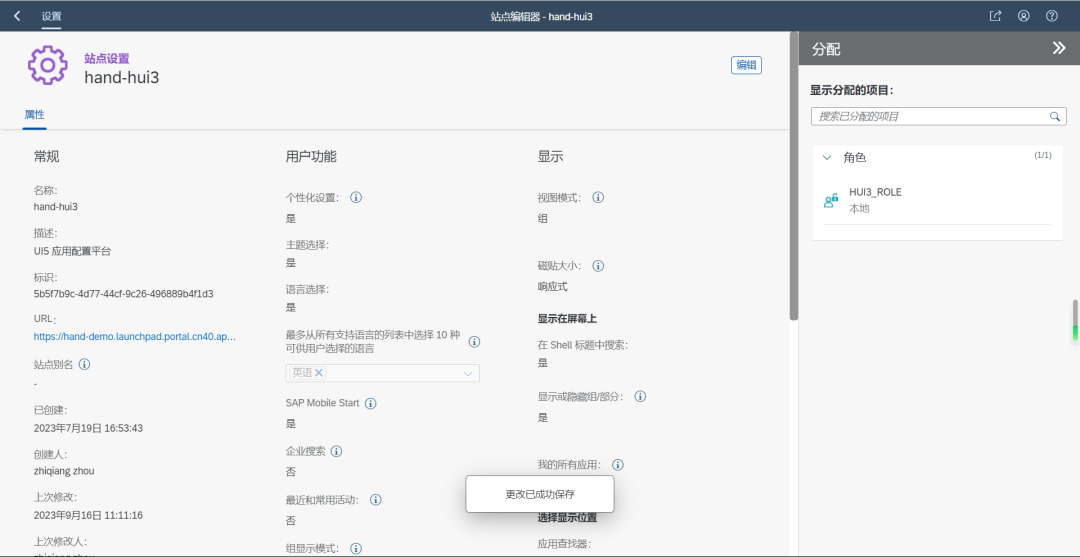Click the main content vertical scrollbar
Viewport: 1080px width, 557px height.
click(793, 176)
